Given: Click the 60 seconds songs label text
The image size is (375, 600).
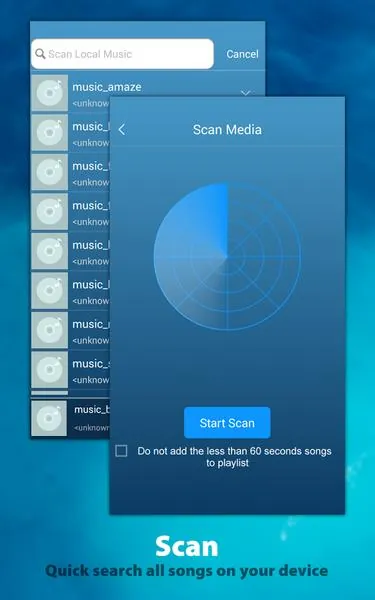Looking at the screenshot, I should (x=234, y=457).
